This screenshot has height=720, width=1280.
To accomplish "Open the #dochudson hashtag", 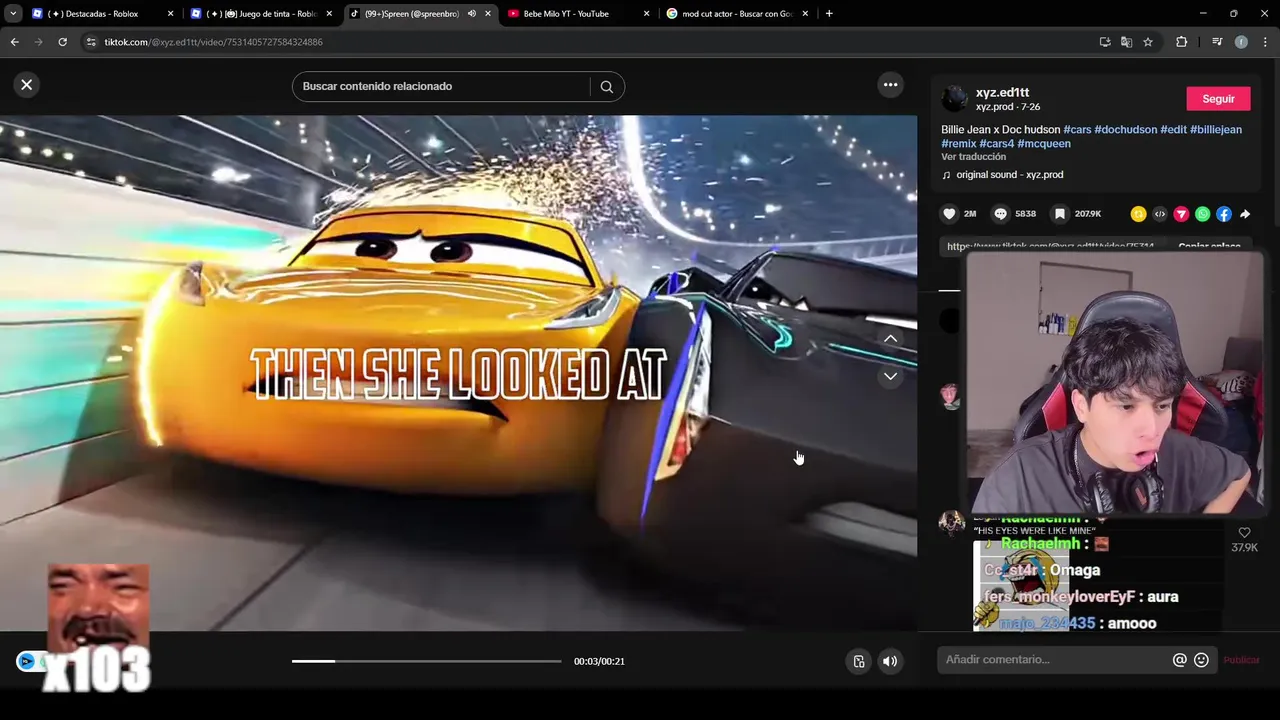I will [1126, 130].
